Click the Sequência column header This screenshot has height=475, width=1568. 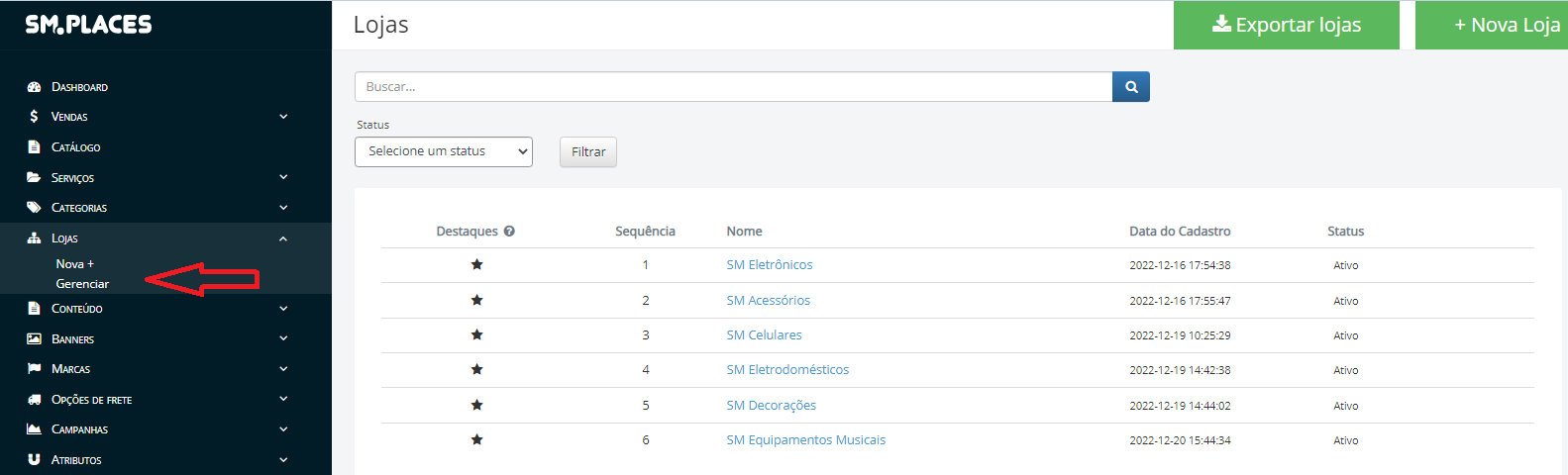[x=645, y=232]
